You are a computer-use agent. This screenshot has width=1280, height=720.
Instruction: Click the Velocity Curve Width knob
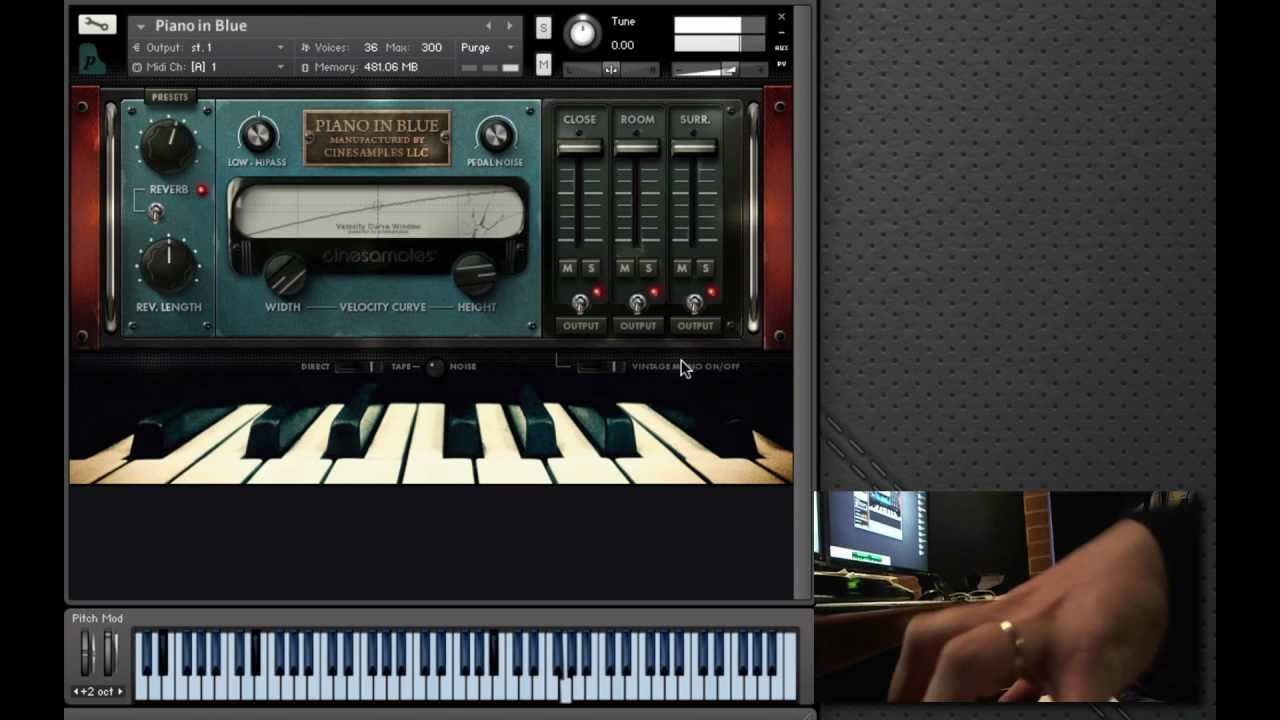tap(284, 273)
